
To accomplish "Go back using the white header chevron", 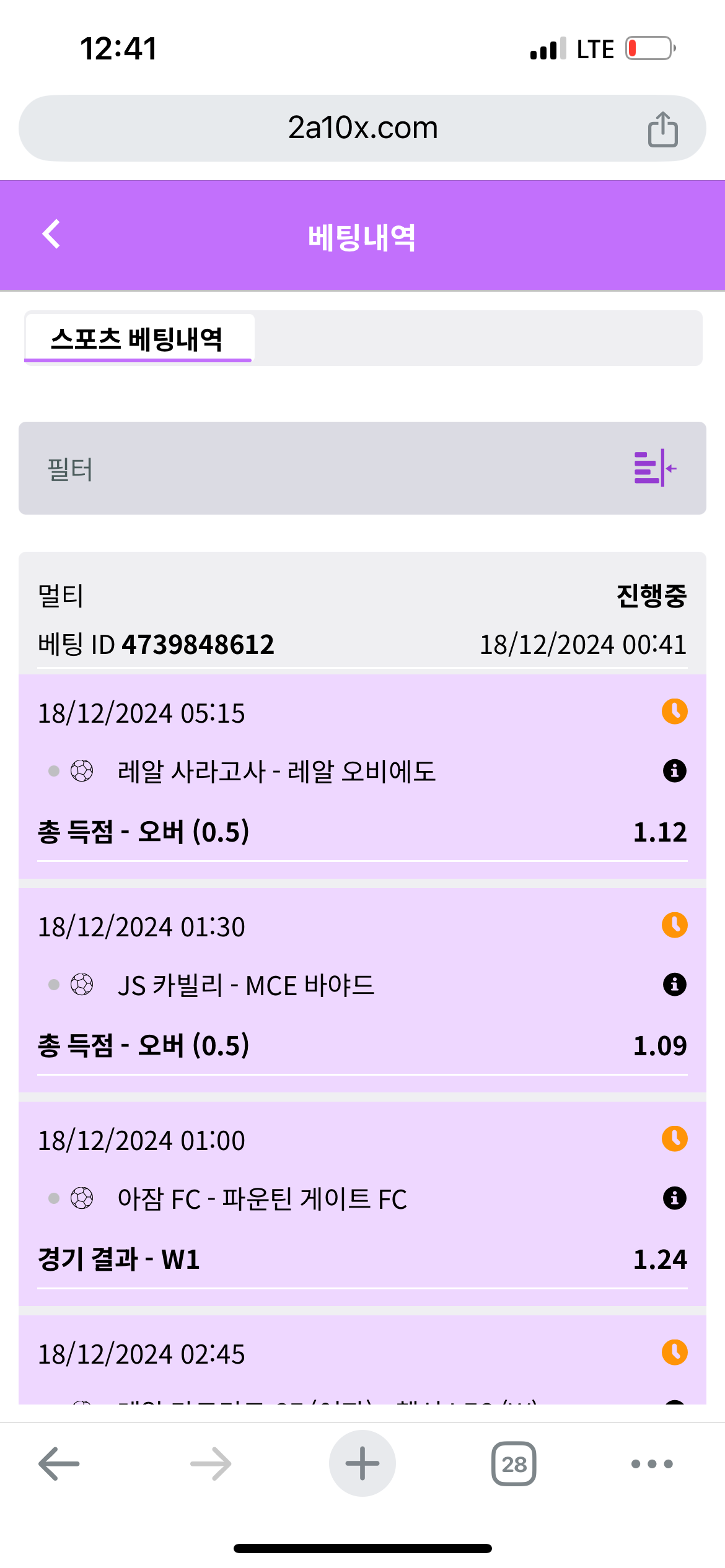I will coord(51,234).
